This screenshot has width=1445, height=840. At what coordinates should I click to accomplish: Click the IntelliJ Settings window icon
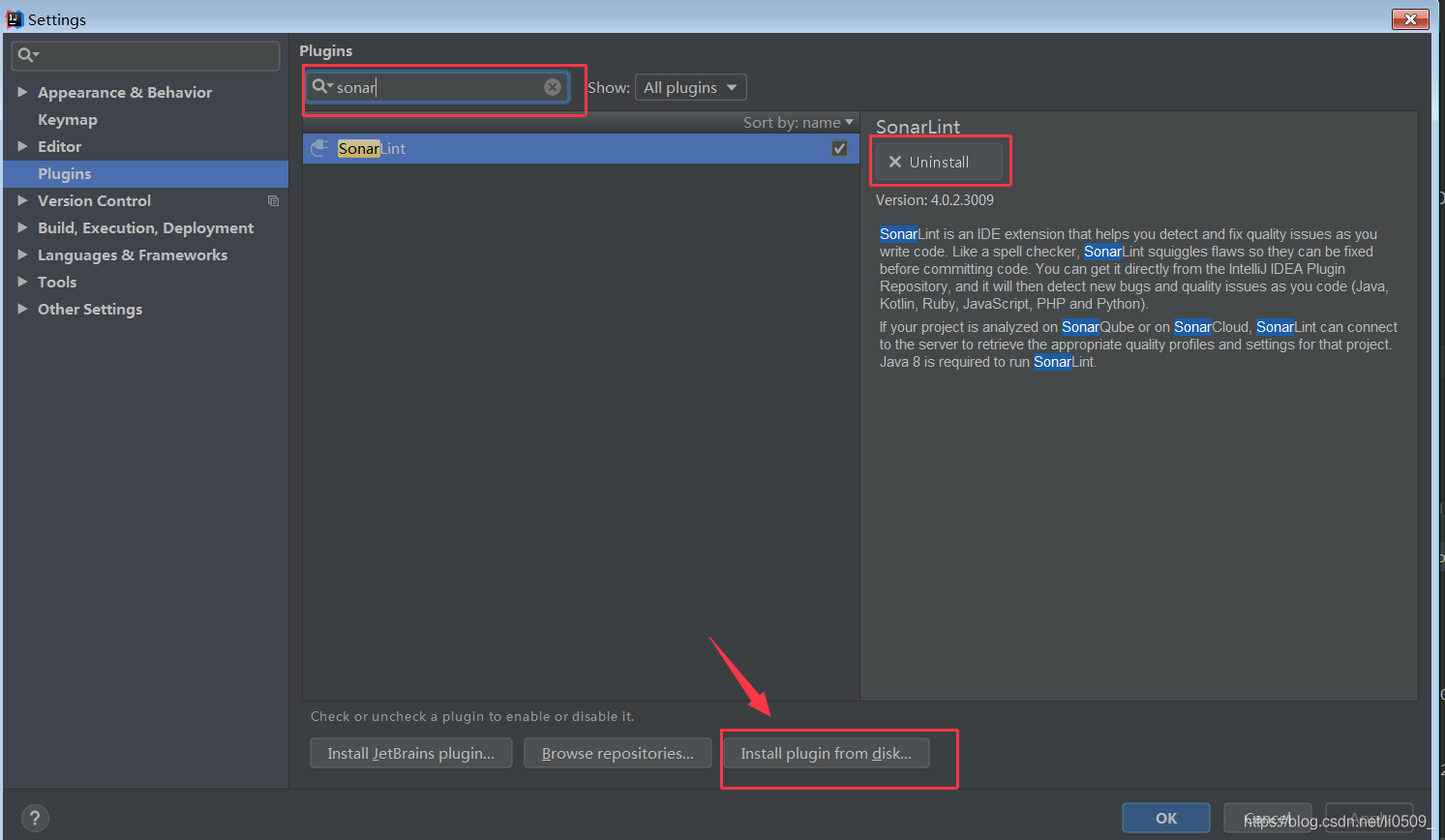click(x=15, y=19)
